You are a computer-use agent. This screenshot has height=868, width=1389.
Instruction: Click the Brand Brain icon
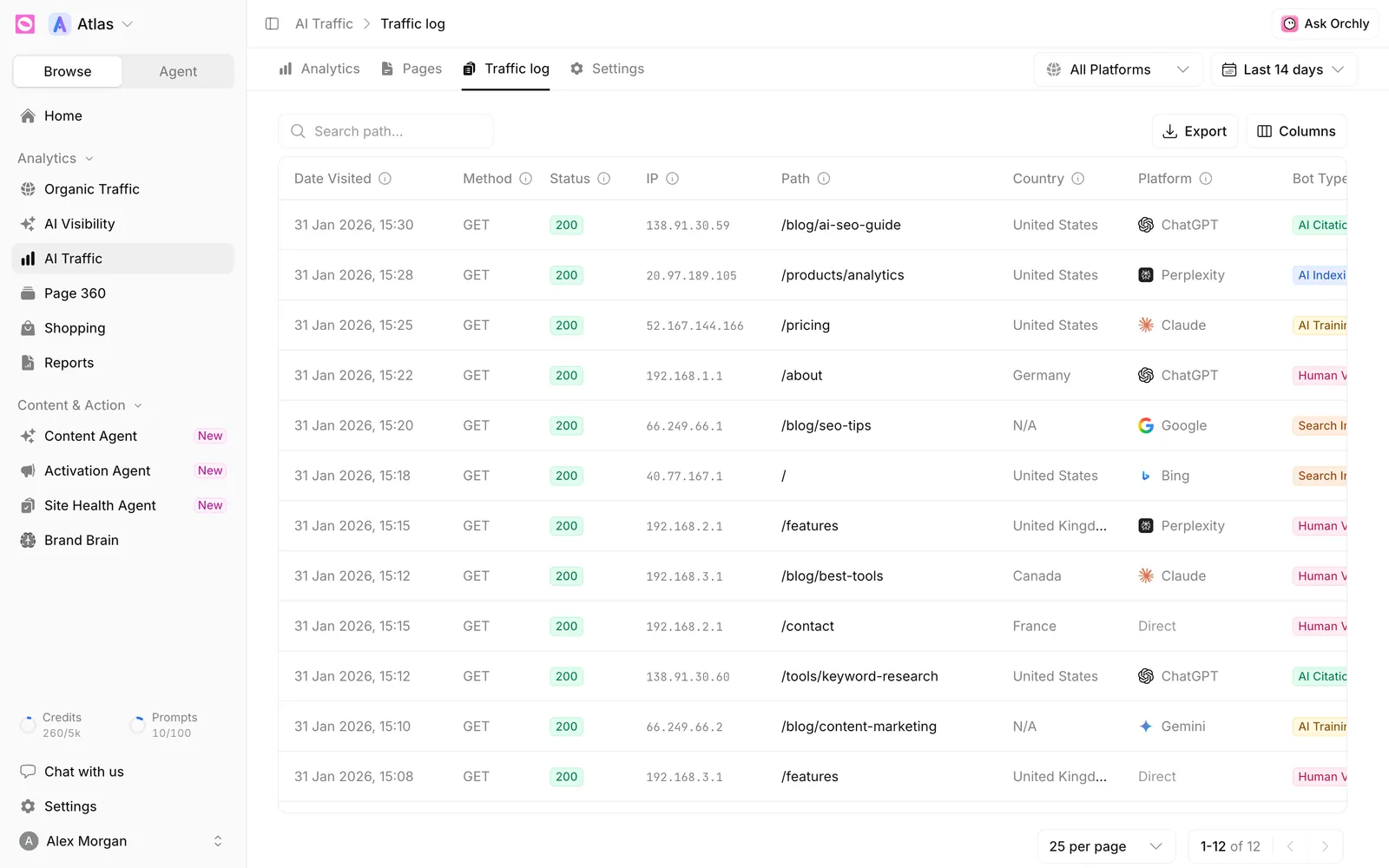28,540
